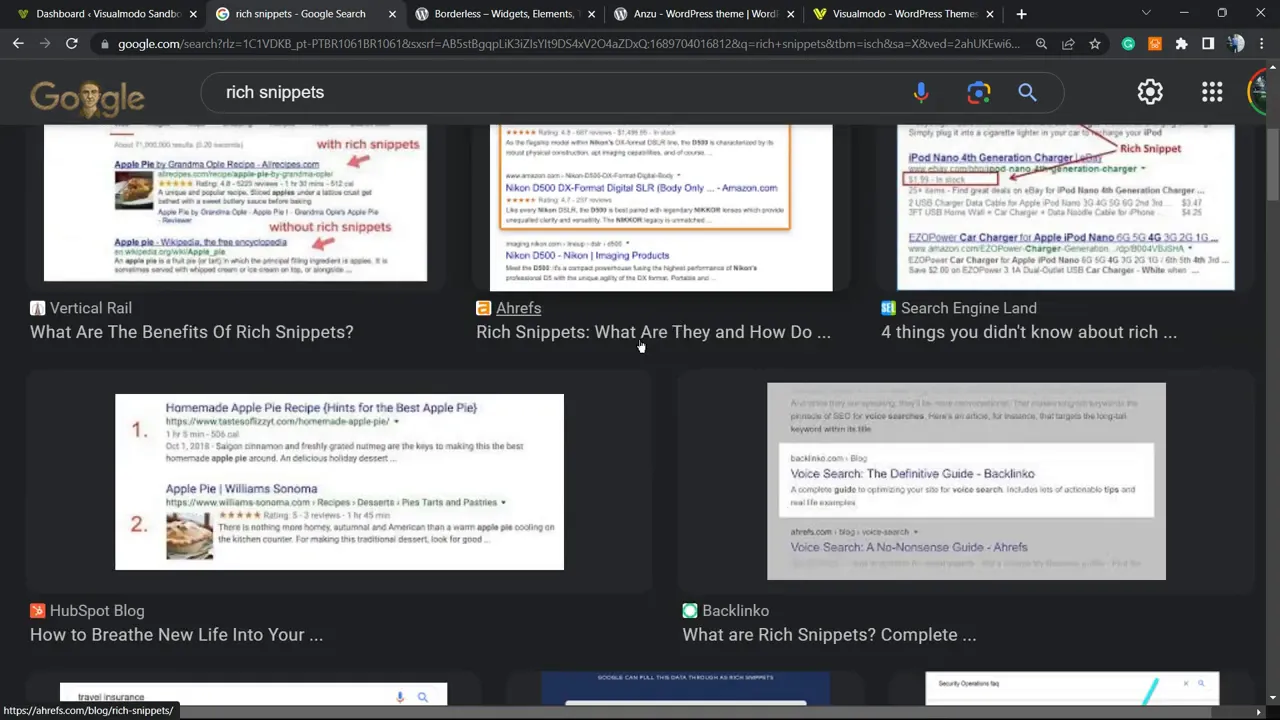Open the browser zoom magnifier icon
This screenshot has width=1280, height=720.
pos(1041,44)
